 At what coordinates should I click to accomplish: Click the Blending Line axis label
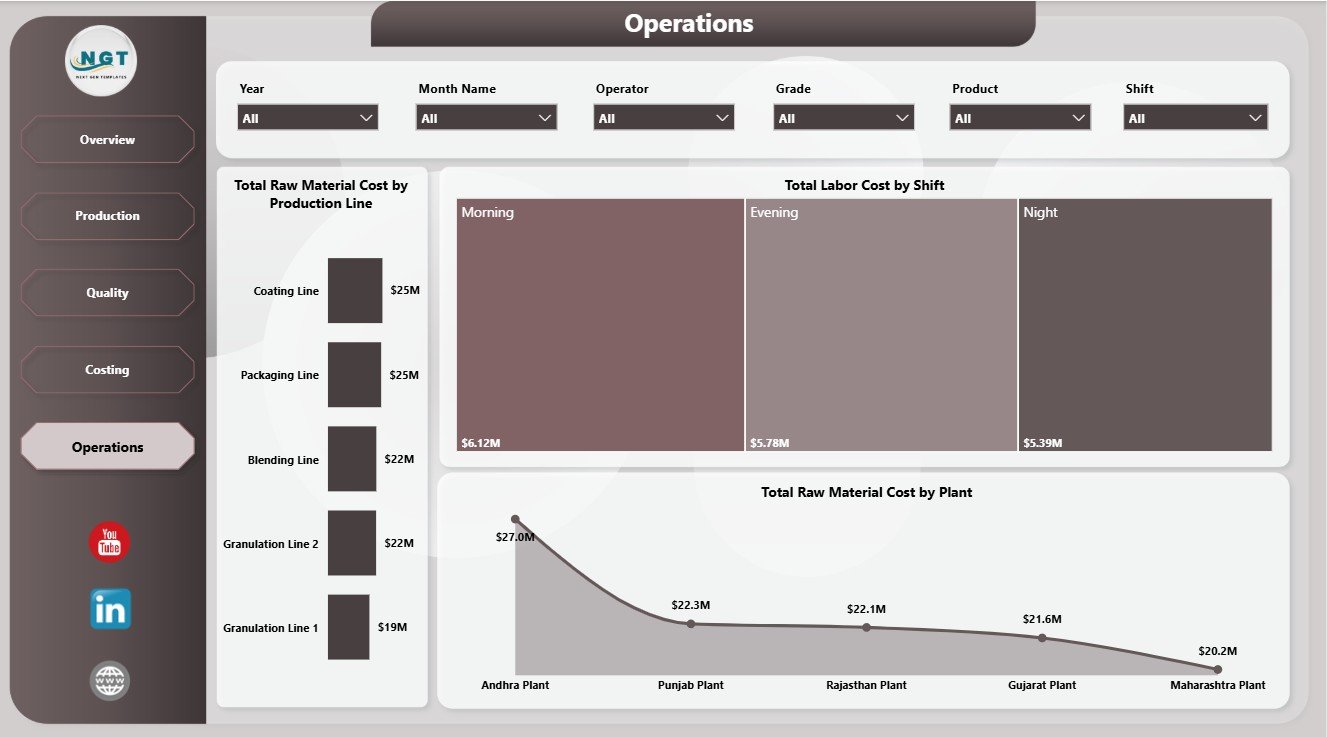click(x=284, y=460)
